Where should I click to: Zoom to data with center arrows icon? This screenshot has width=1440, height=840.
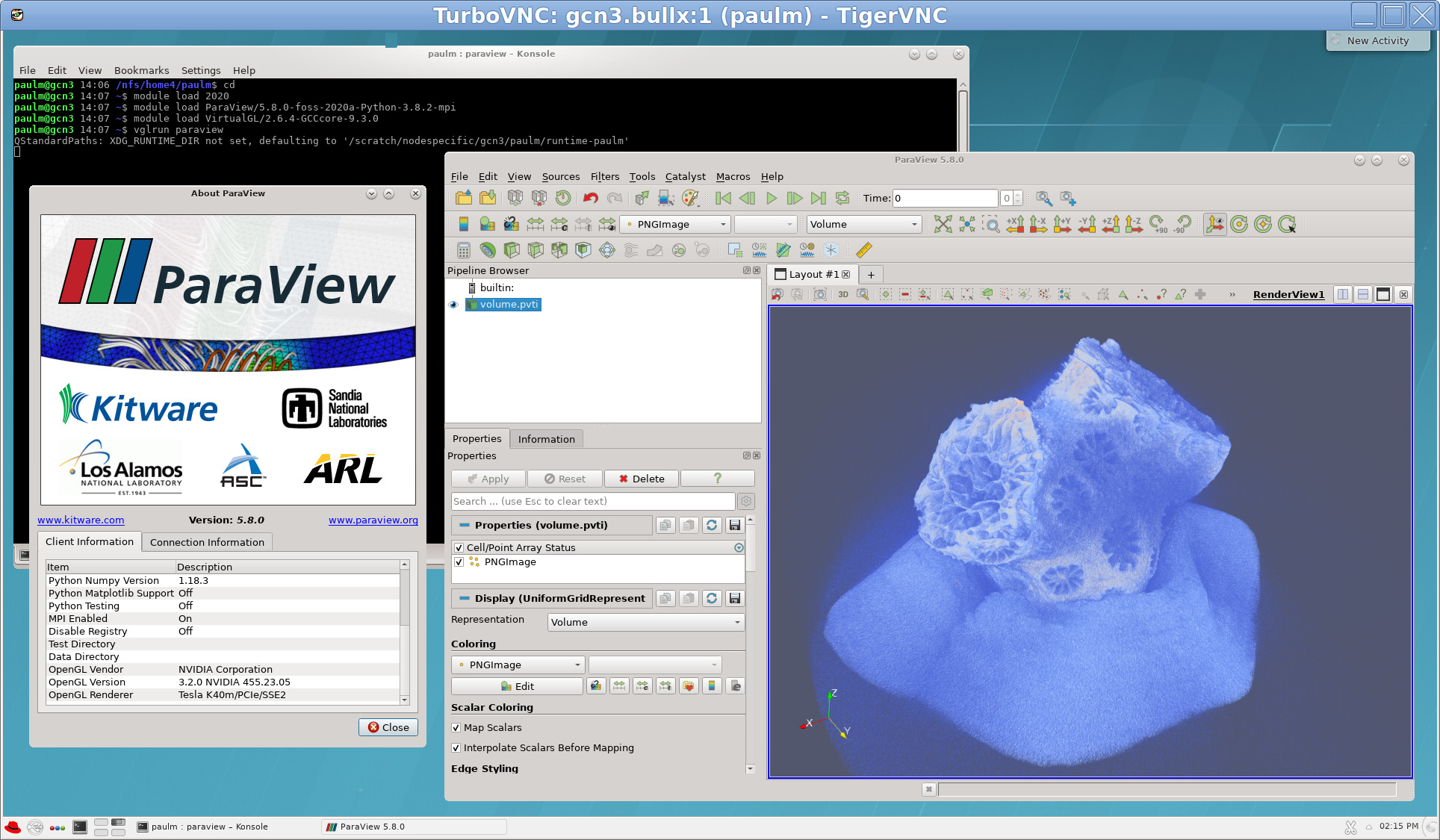[967, 224]
